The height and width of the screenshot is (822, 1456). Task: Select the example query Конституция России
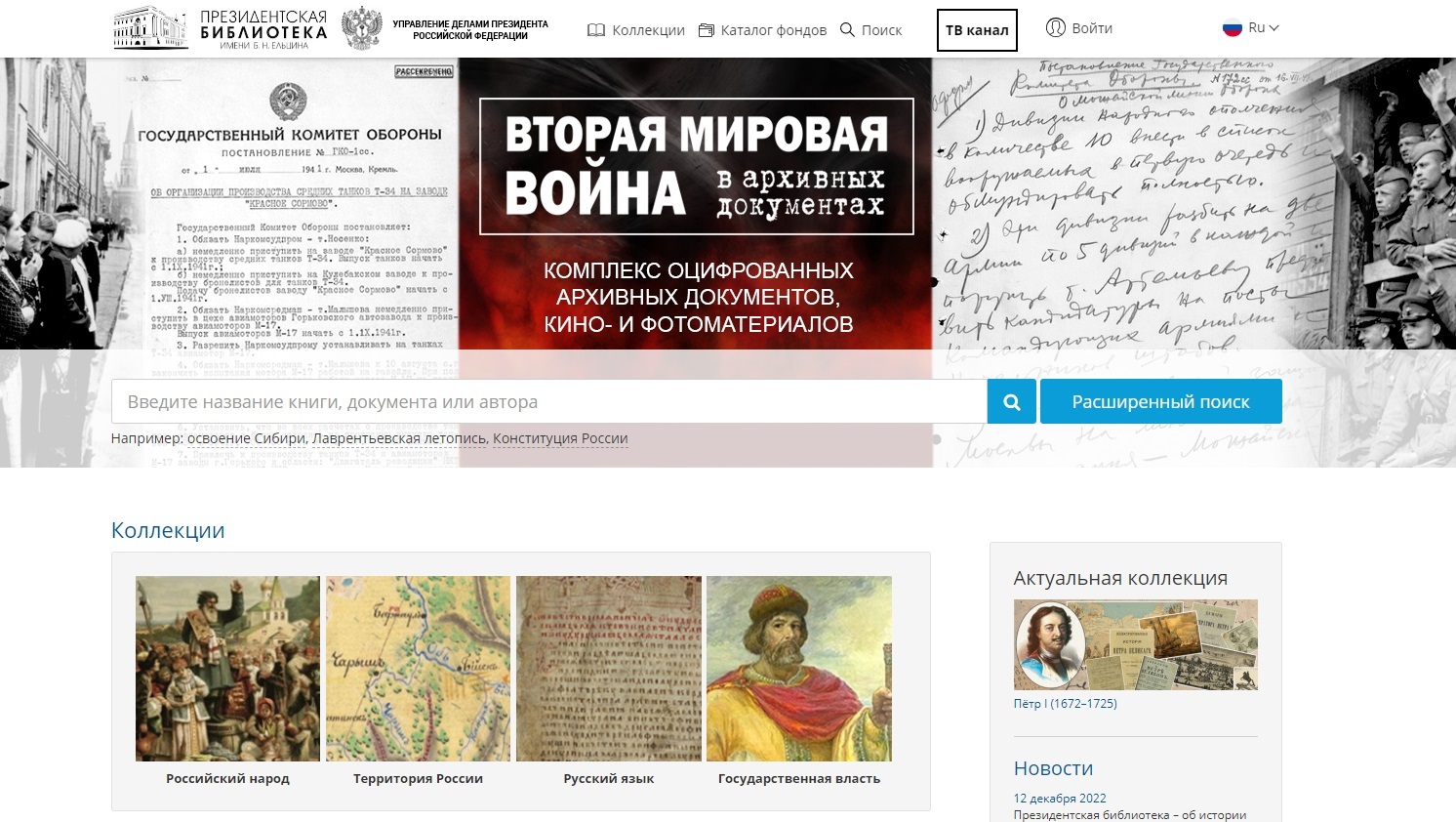pos(560,438)
